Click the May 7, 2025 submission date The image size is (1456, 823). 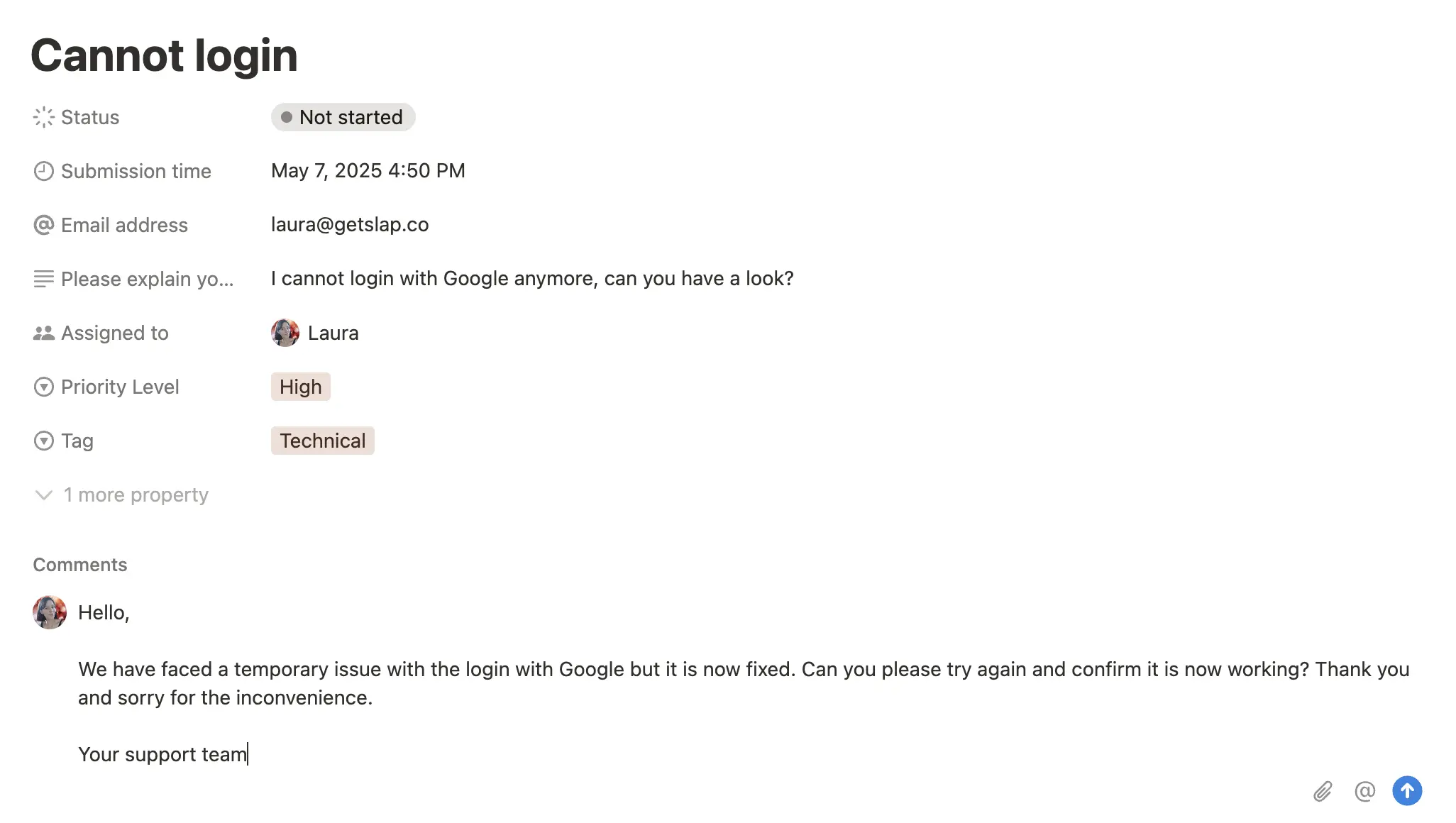click(368, 171)
